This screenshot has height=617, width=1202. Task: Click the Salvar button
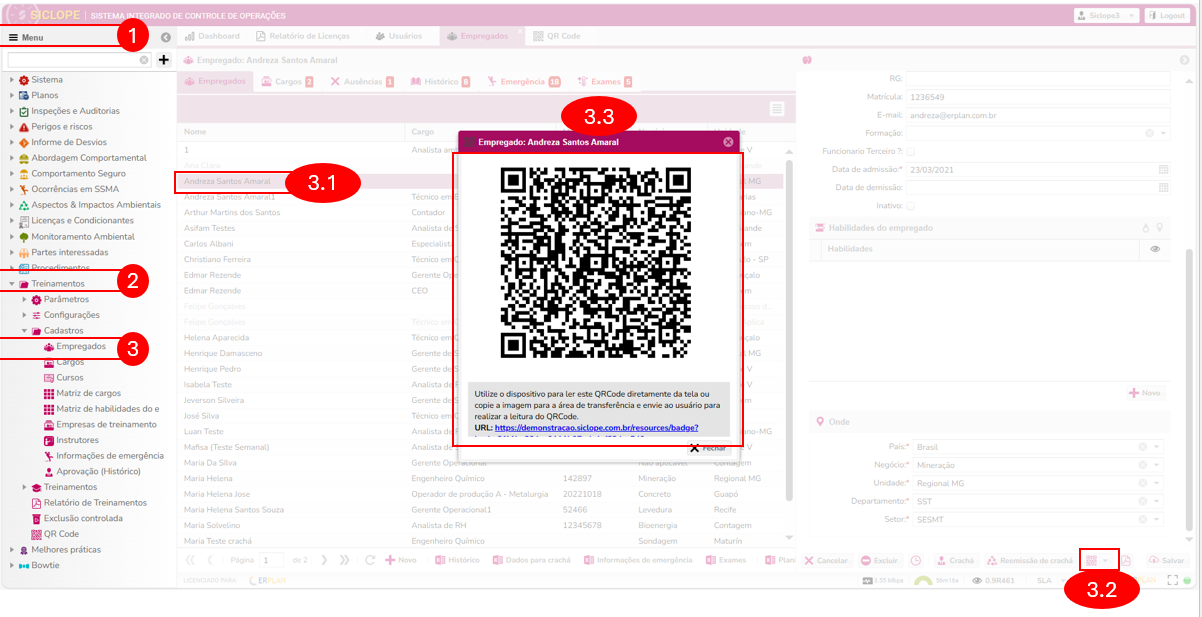coord(1167,560)
